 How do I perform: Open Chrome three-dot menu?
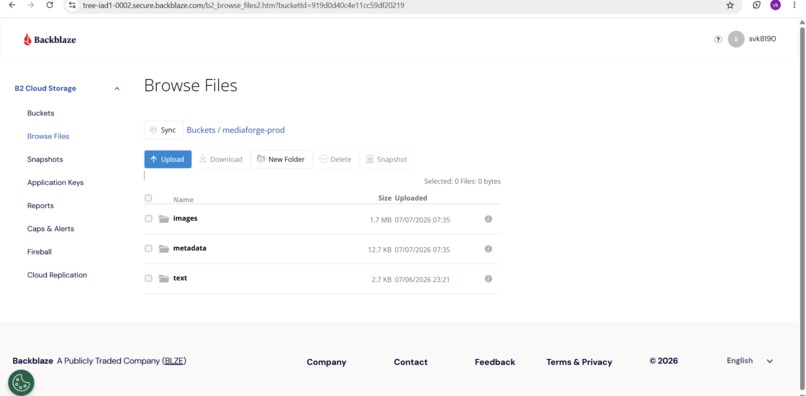click(795, 5)
